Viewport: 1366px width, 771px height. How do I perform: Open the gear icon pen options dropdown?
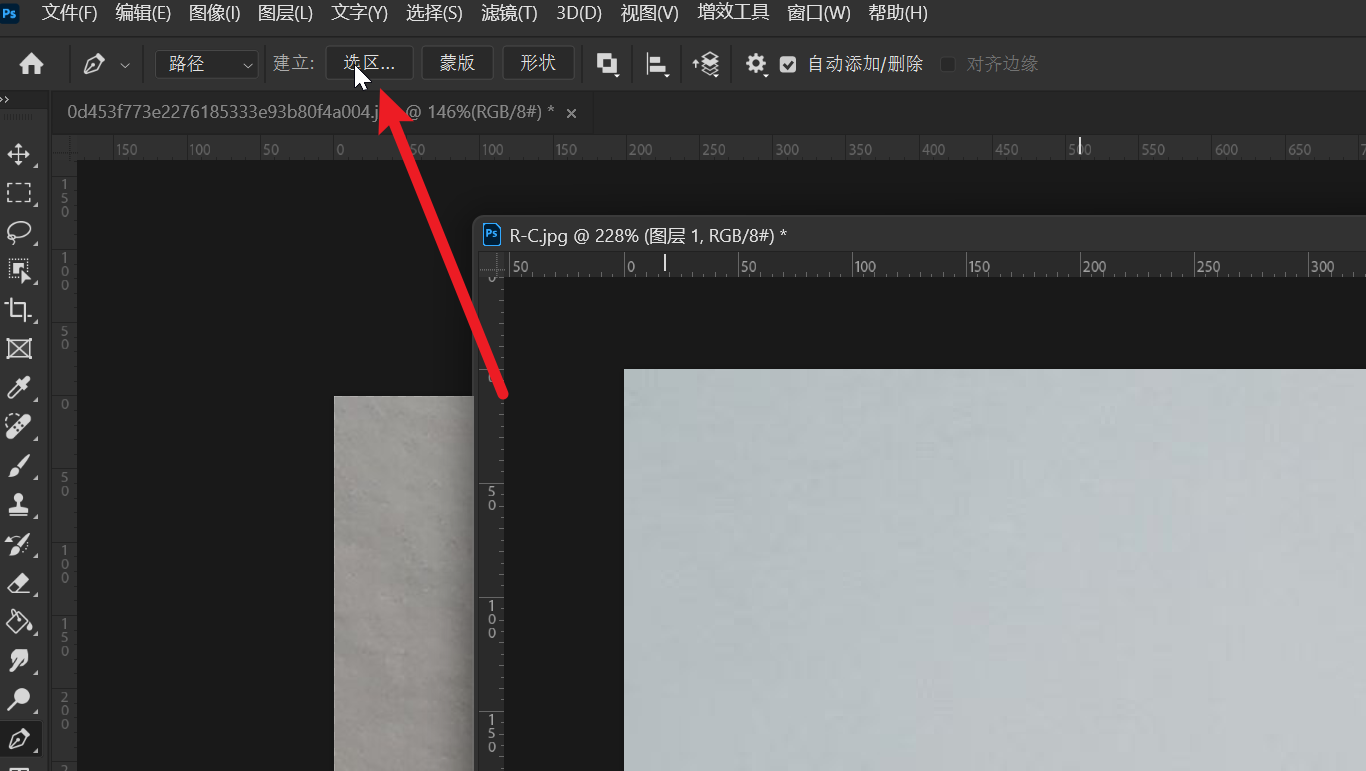(756, 64)
